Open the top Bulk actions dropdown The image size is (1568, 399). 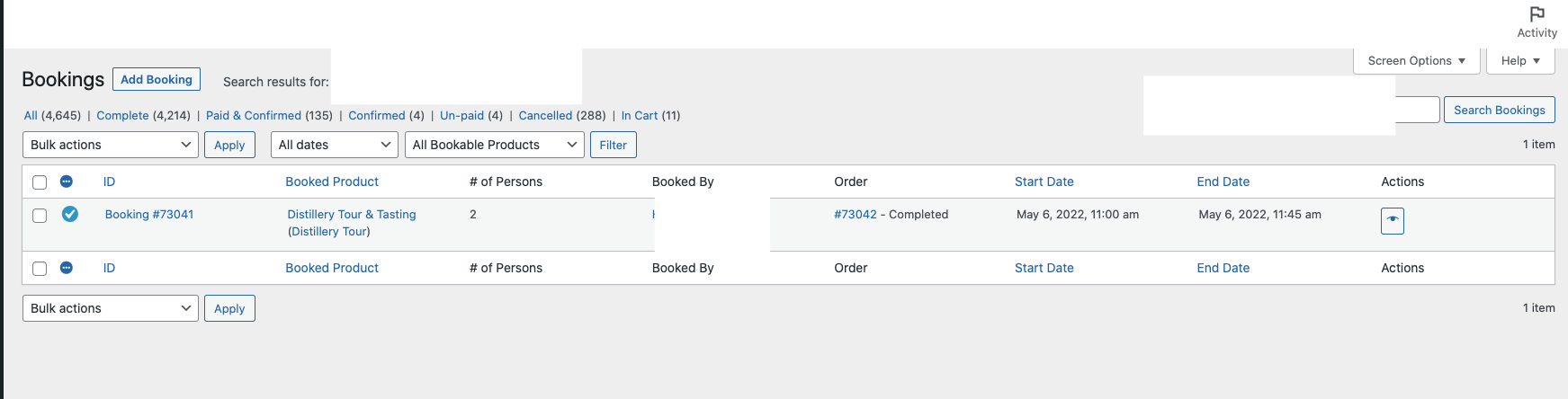coord(111,145)
